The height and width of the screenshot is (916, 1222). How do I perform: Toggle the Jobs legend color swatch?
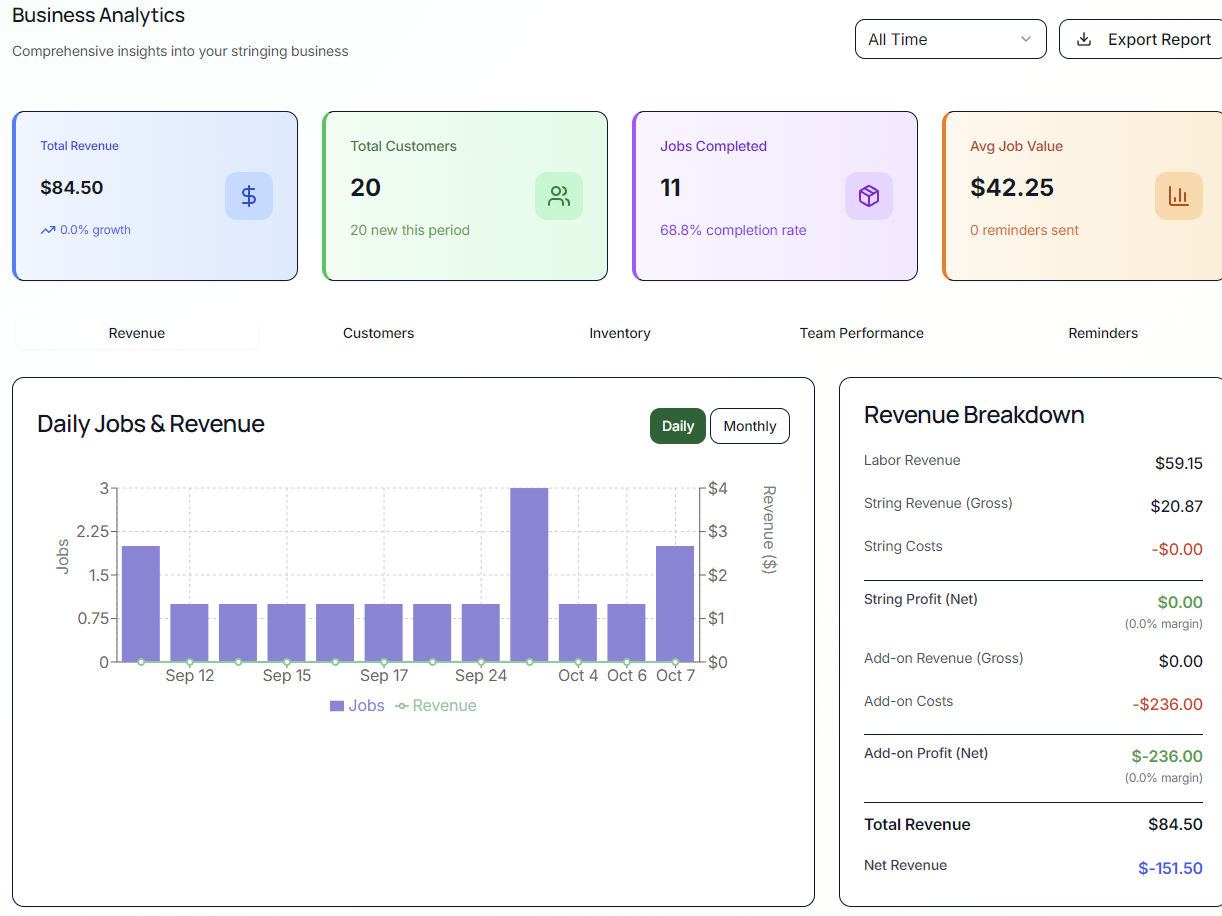(x=337, y=706)
